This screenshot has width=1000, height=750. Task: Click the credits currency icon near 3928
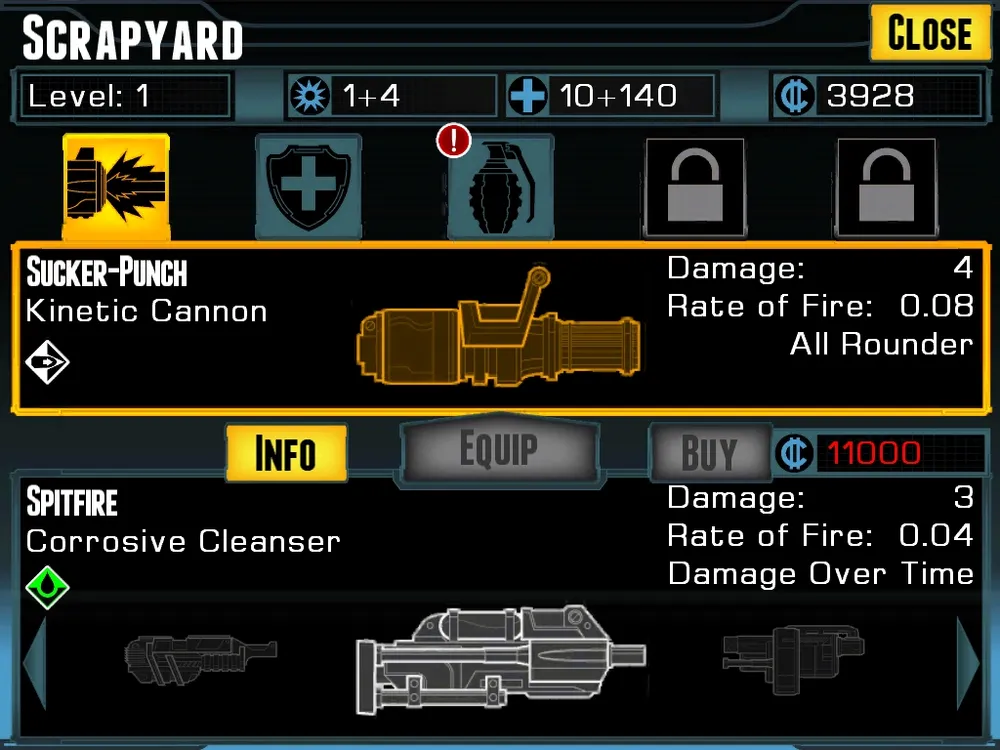pos(794,96)
